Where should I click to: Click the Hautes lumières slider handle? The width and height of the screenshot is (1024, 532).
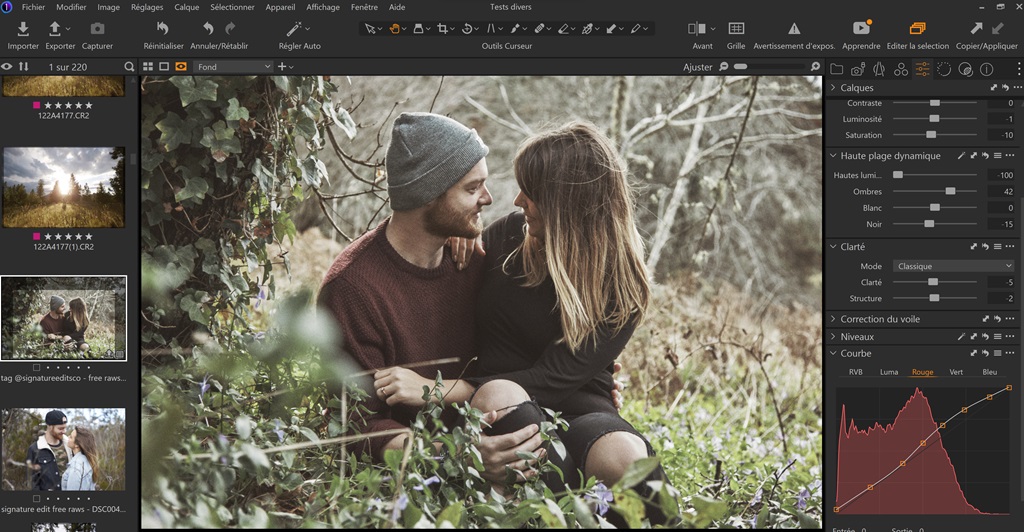click(898, 175)
